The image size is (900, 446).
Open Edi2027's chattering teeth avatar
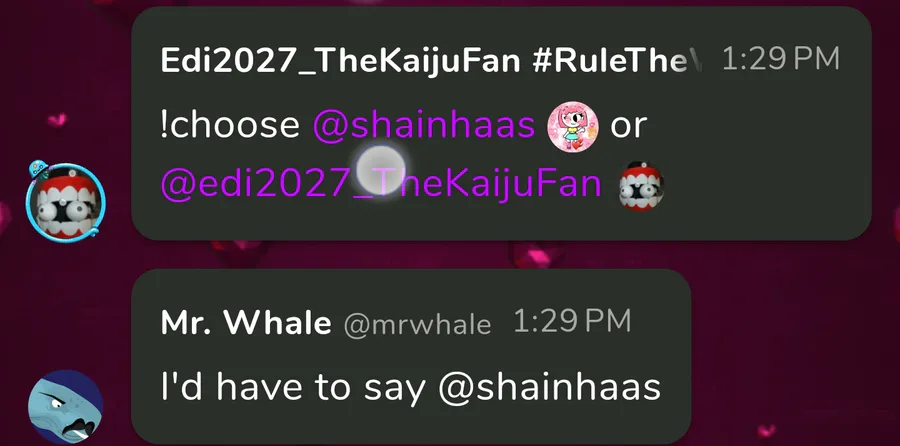pyautogui.click(x=65, y=201)
